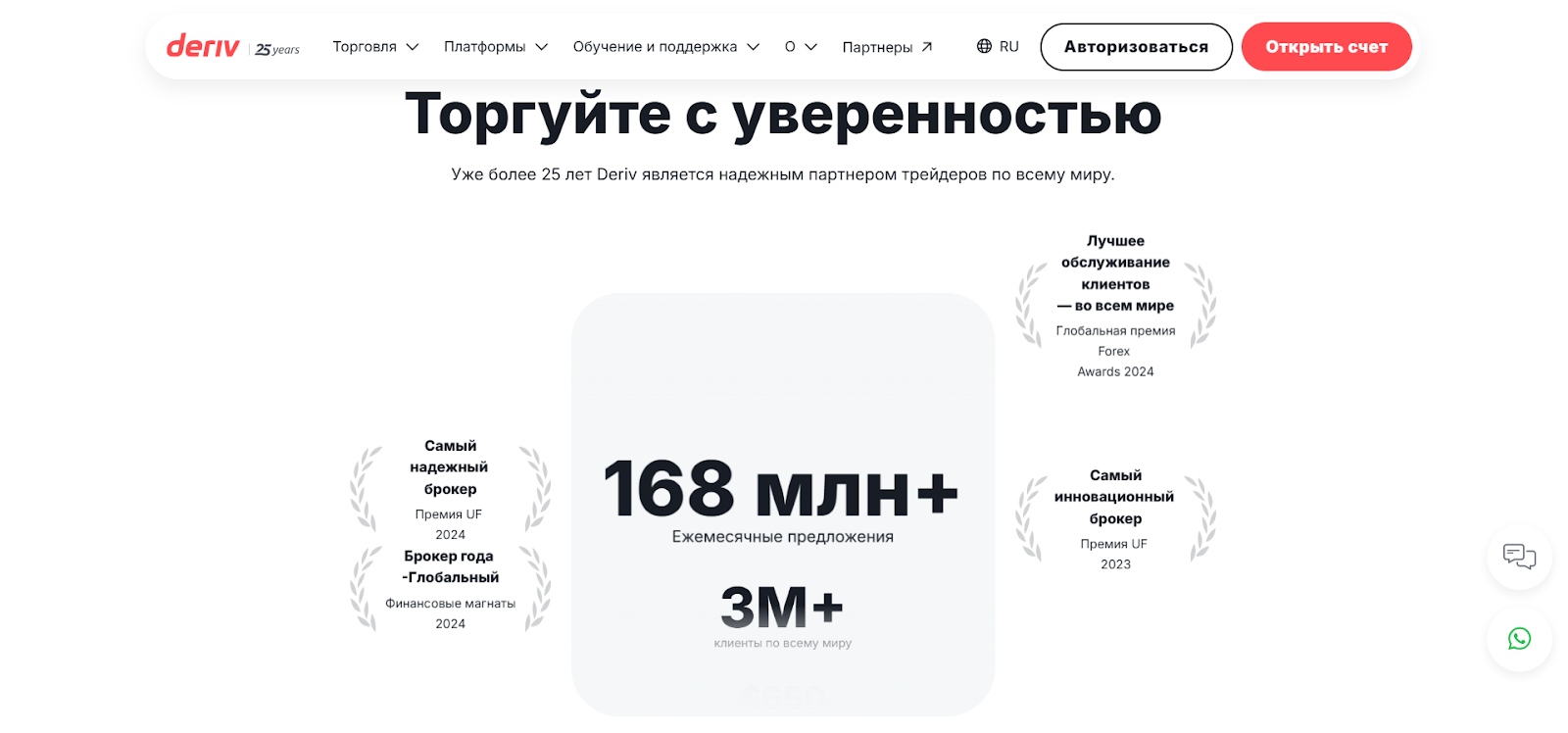Click the Самый надежный брокер award
This screenshot has width=1568, height=733.
450,467
